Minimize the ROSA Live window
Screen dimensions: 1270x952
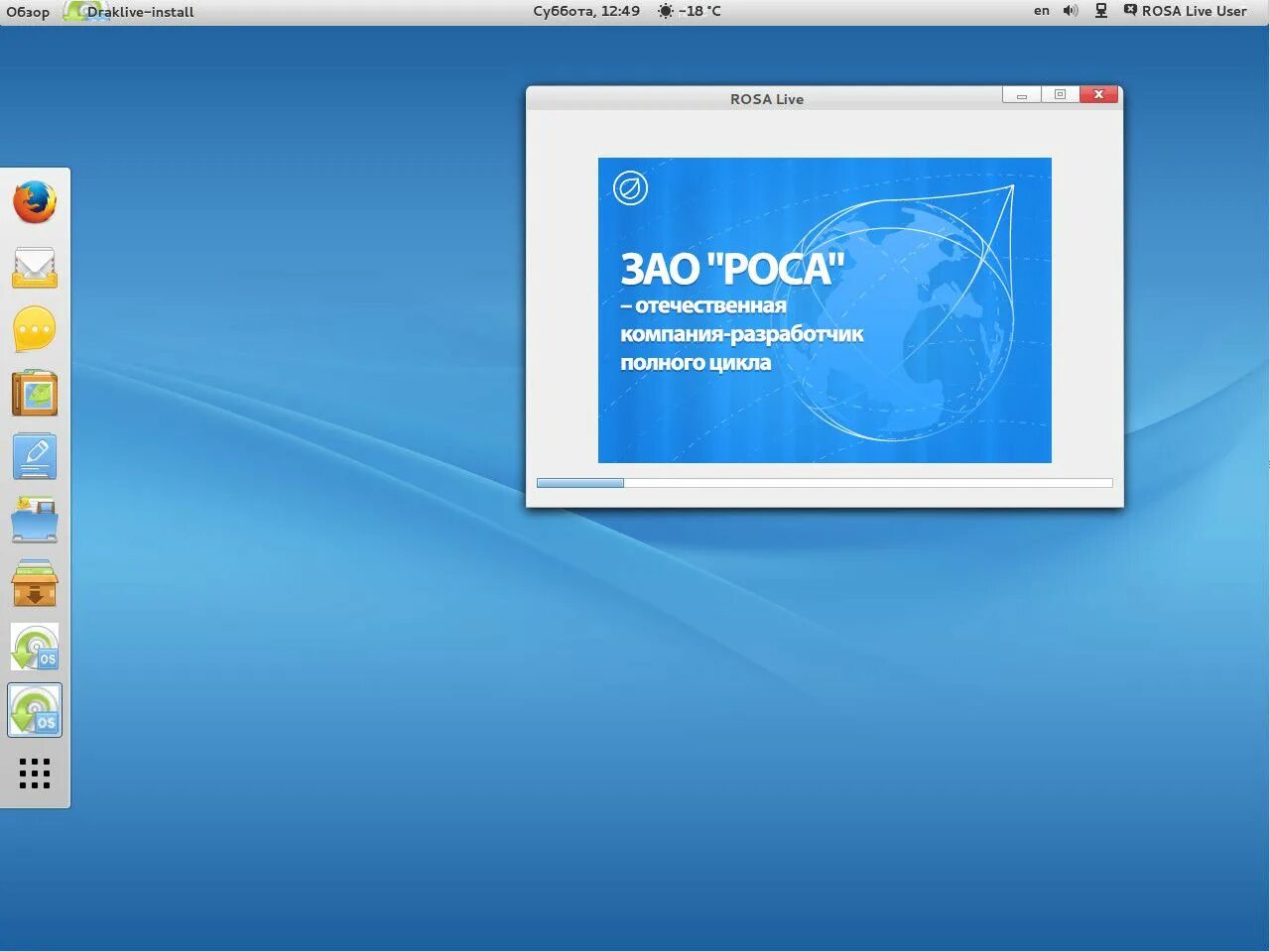pyautogui.click(x=1022, y=95)
